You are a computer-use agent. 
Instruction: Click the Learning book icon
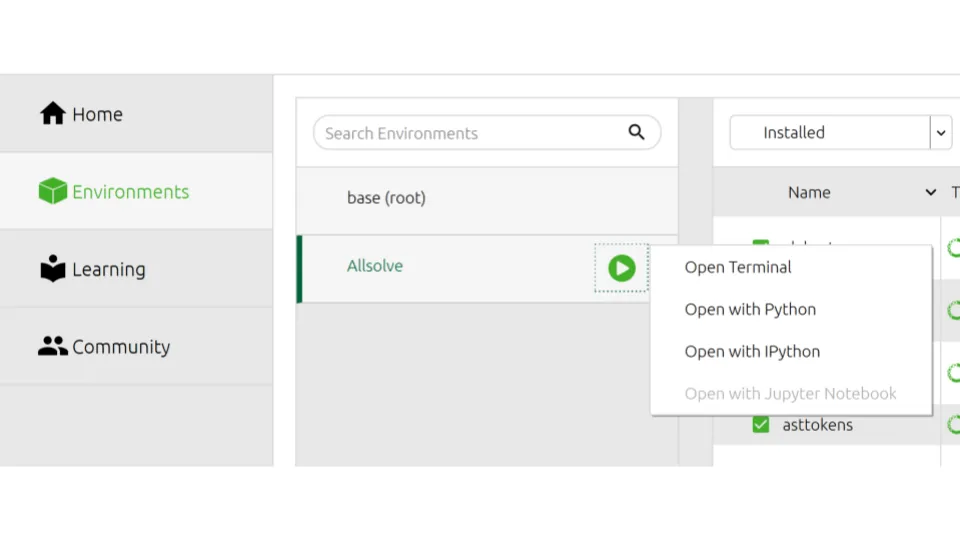[x=52, y=269]
